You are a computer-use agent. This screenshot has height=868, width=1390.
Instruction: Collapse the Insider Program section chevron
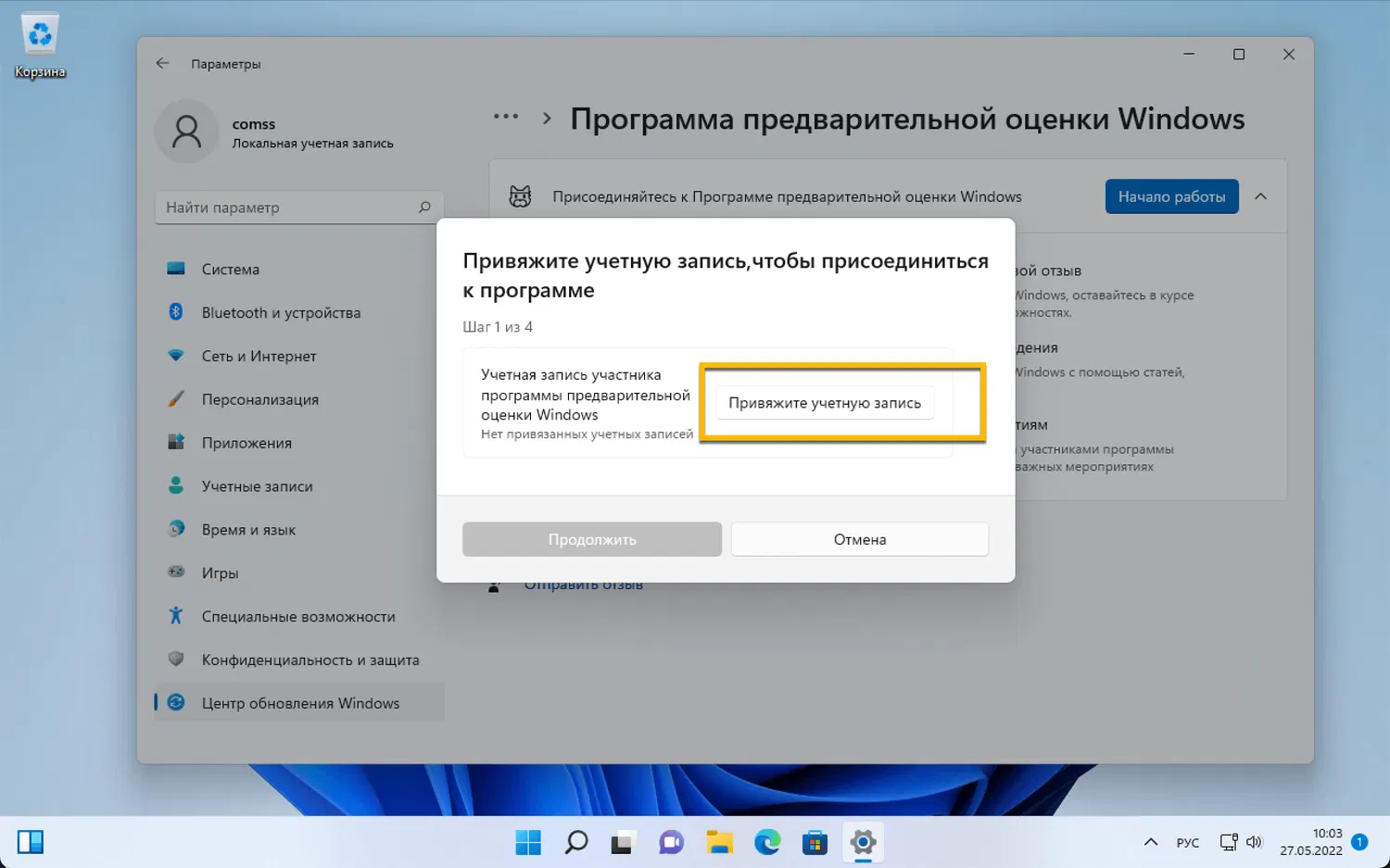point(1261,196)
